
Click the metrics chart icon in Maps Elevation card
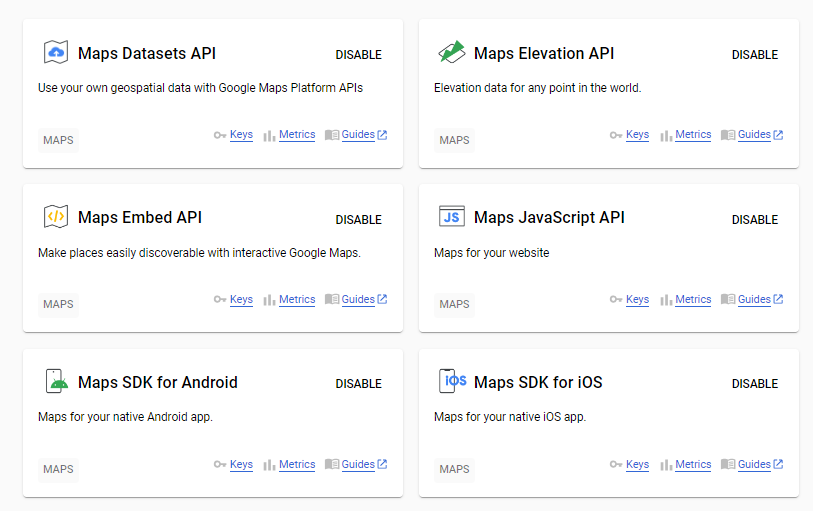[665, 135]
